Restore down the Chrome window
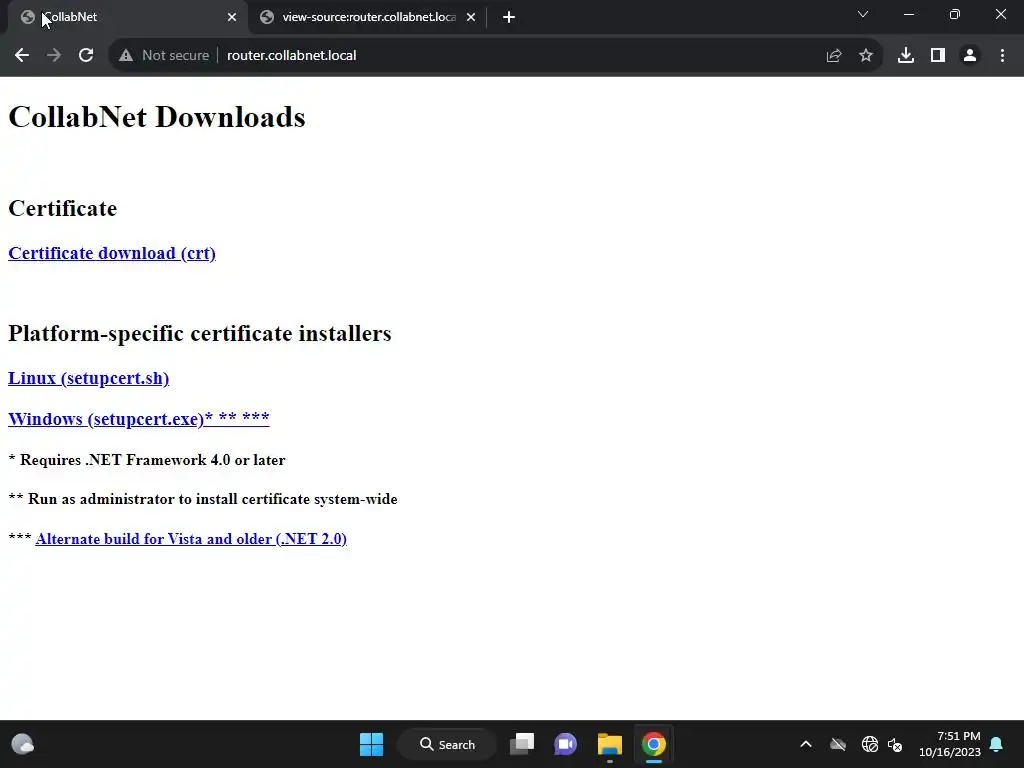1024x768 pixels. (955, 14)
